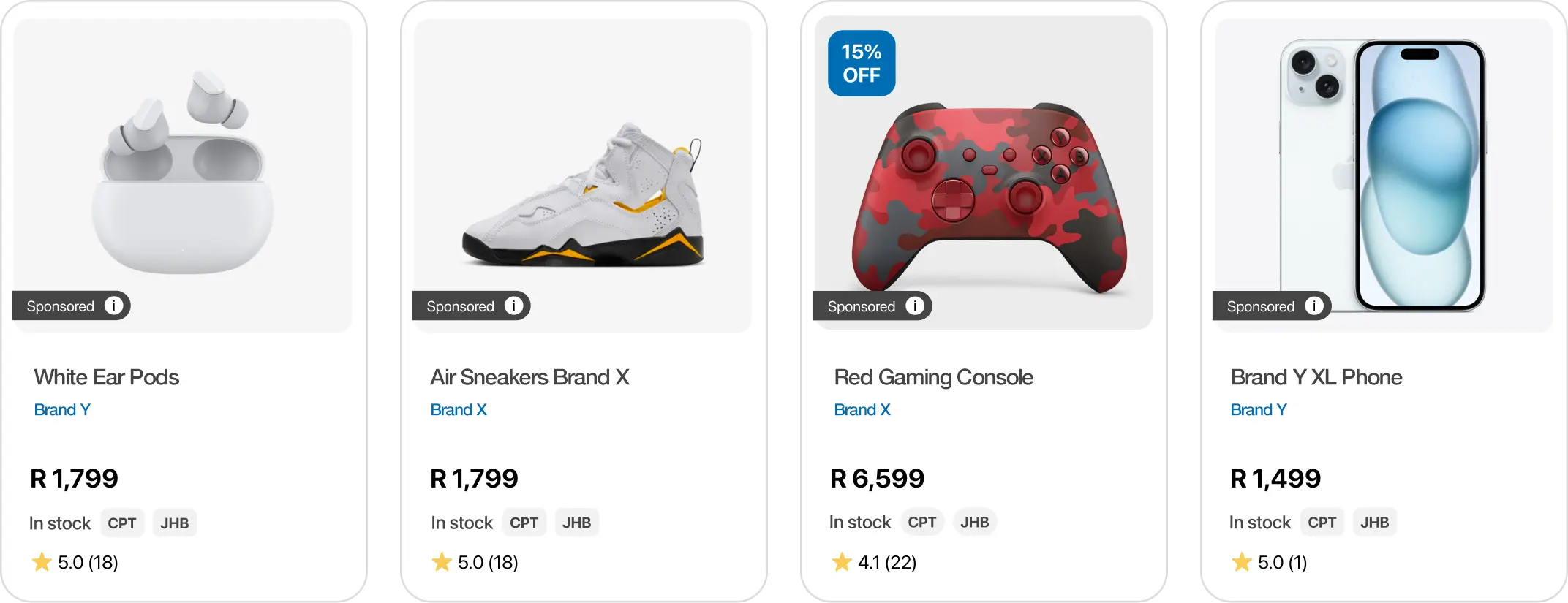Open the Brand X link under Air Sneakers
1568x603 pixels.
click(459, 410)
